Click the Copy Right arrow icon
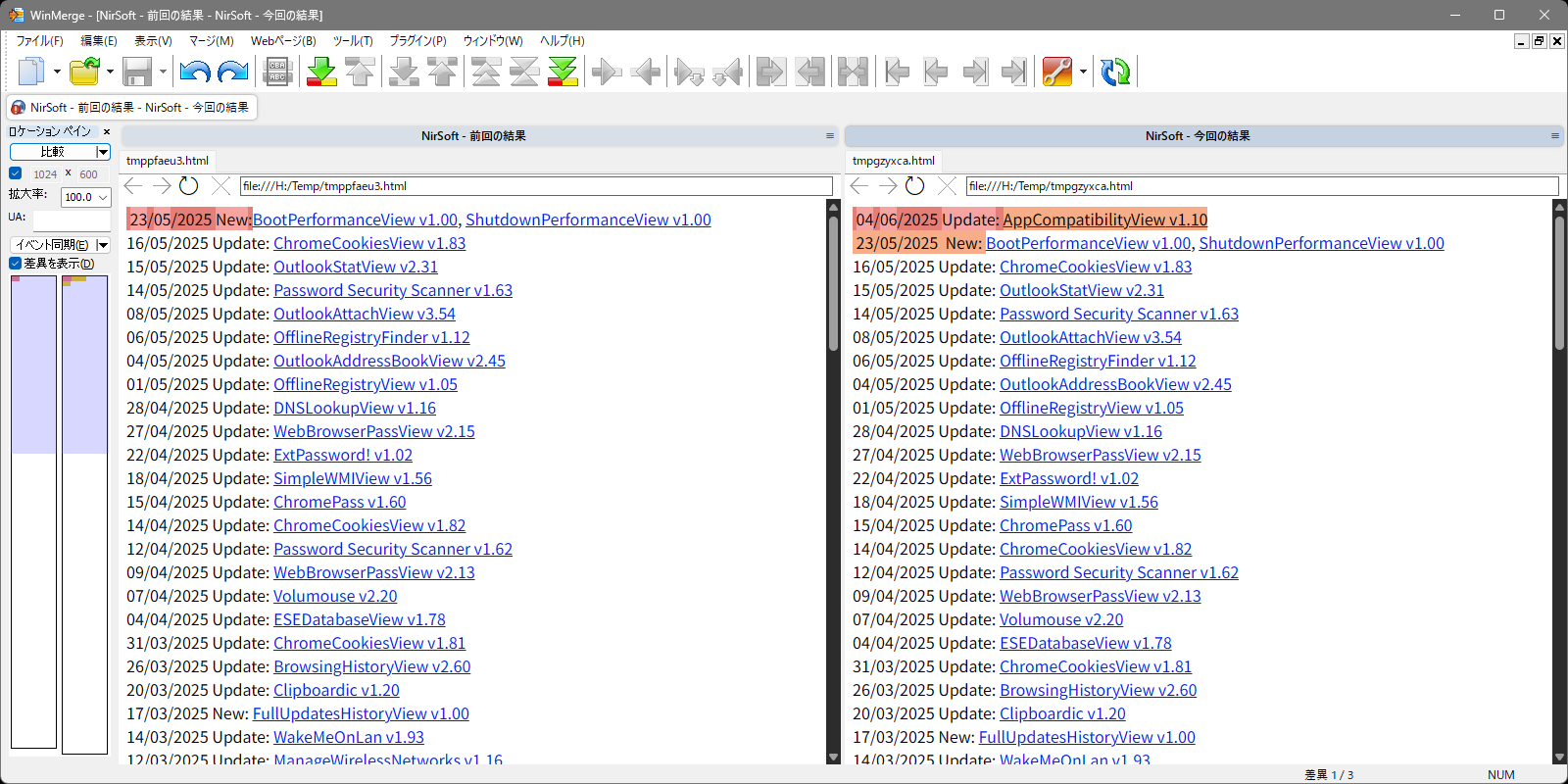This screenshot has width=1568, height=784. coord(608,72)
